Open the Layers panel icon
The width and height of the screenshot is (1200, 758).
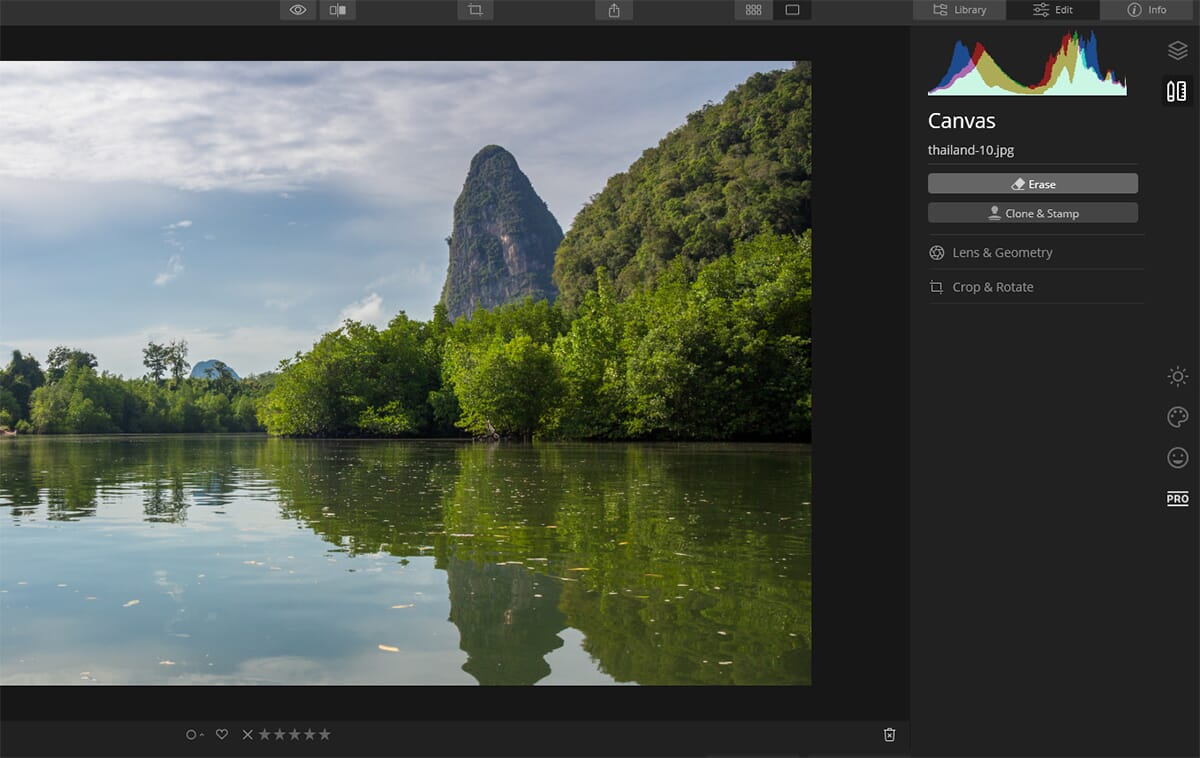(1177, 50)
